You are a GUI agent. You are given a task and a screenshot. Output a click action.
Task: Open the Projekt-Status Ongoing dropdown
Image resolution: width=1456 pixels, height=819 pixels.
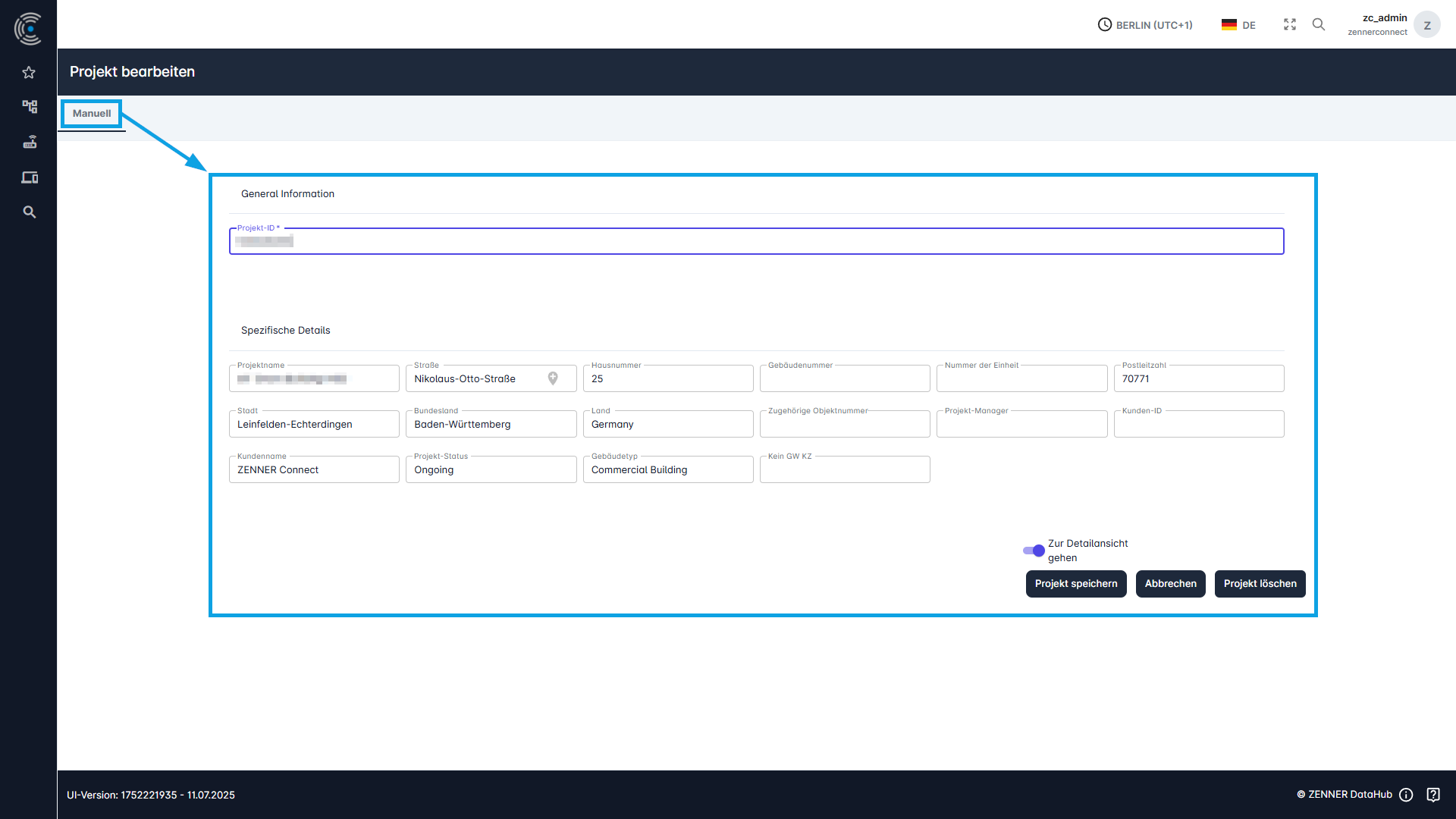(x=491, y=470)
